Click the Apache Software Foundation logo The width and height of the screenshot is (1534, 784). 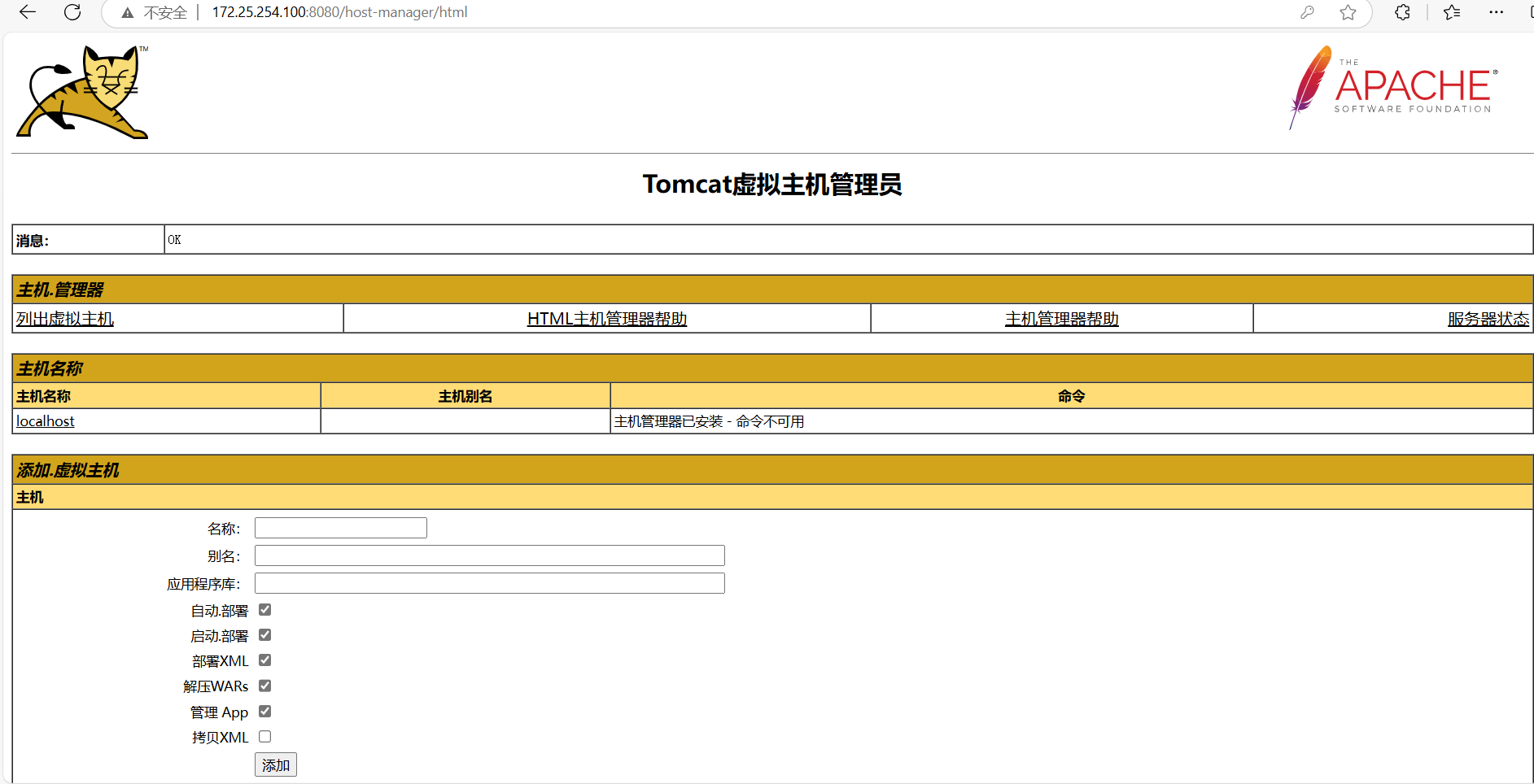1393,88
